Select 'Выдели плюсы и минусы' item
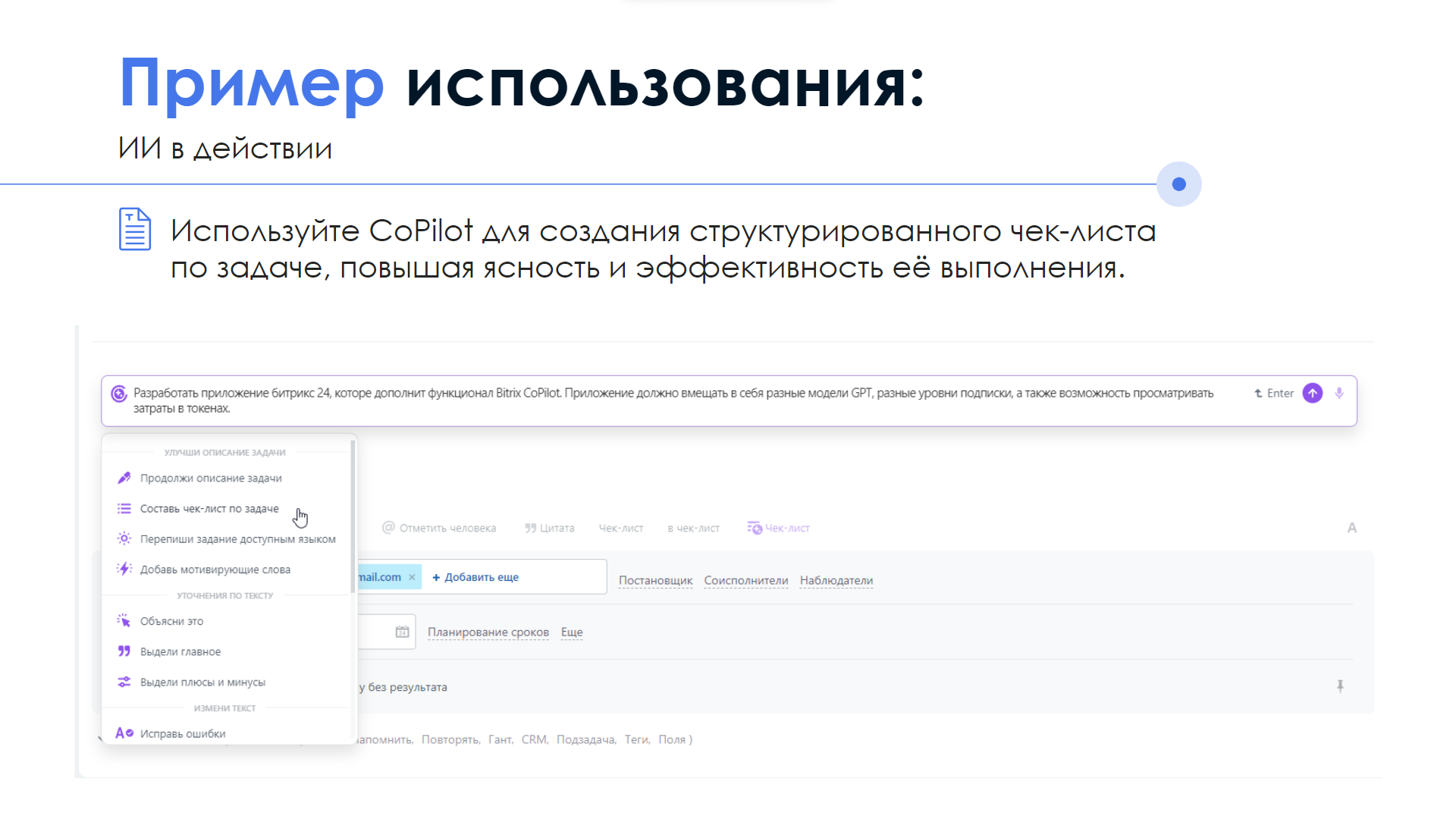 (202, 682)
